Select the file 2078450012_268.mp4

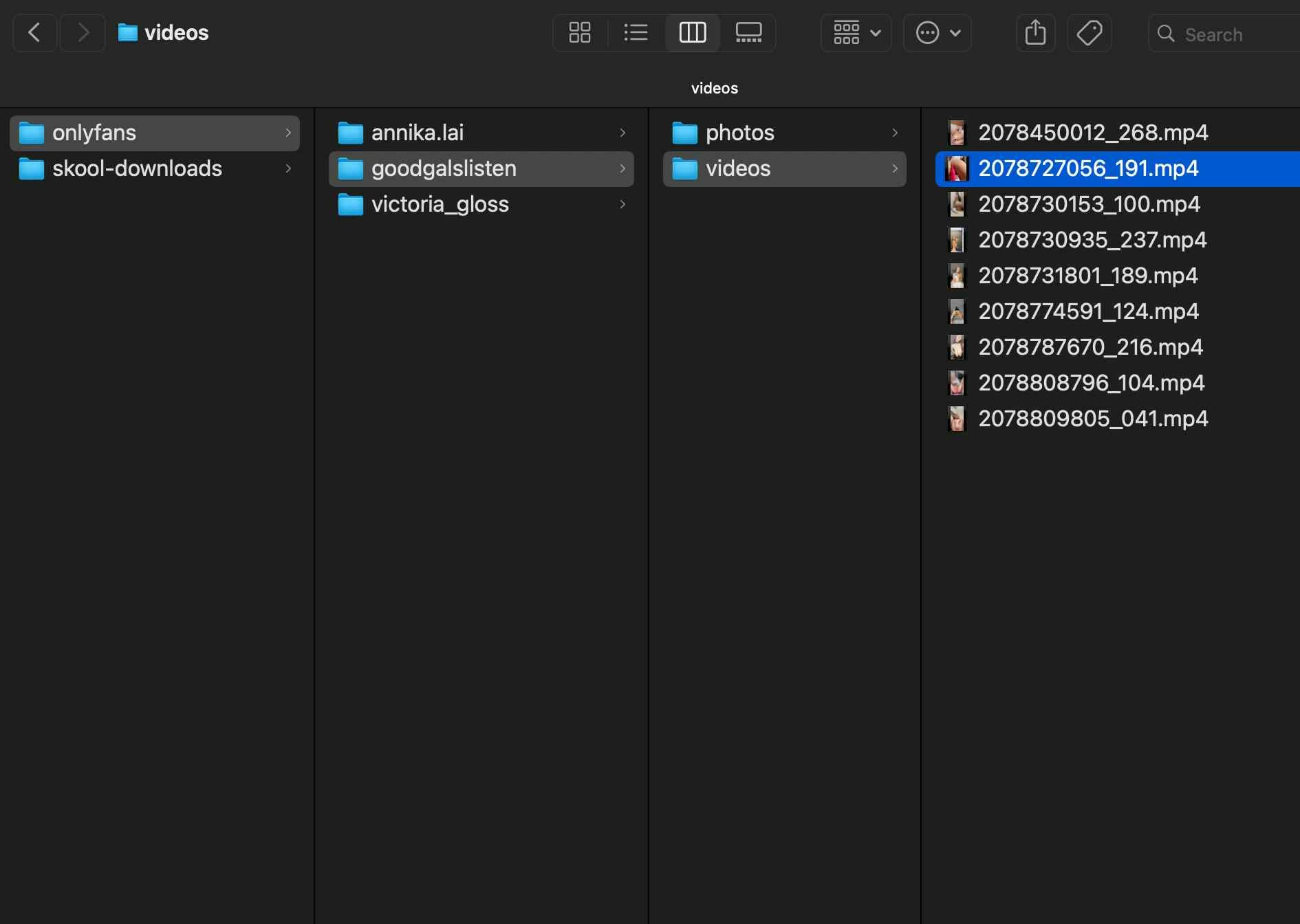pyautogui.click(x=1094, y=132)
